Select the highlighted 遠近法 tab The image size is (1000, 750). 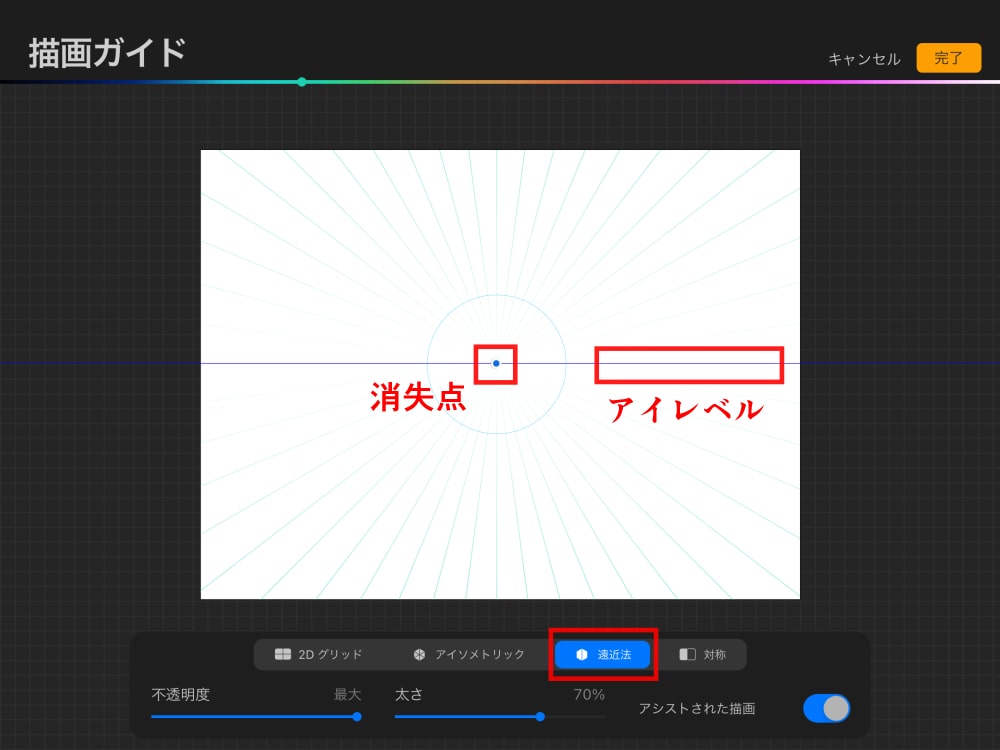click(601, 654)
